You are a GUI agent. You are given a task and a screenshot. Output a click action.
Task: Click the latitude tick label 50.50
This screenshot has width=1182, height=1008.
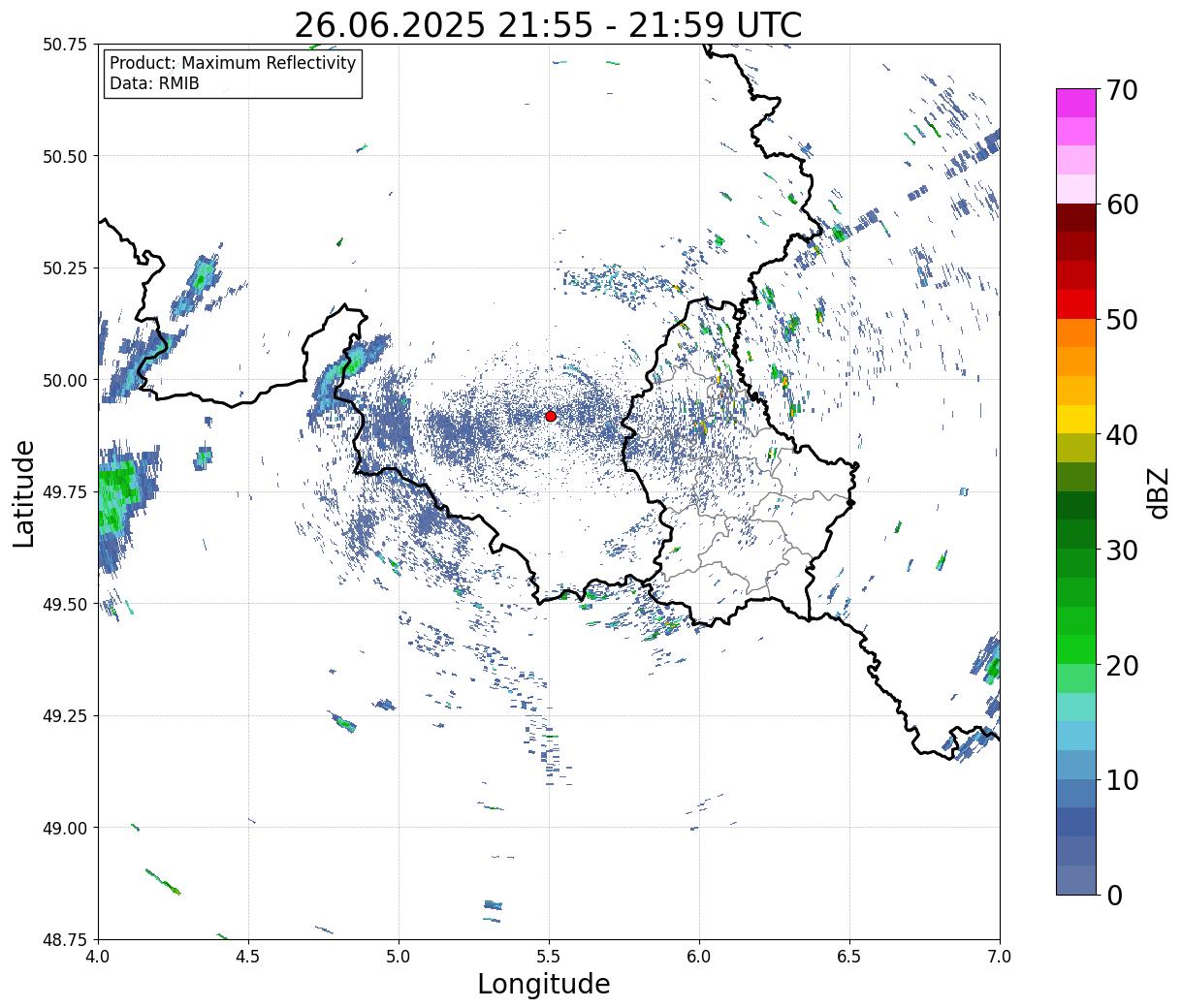tap(65, 156)
